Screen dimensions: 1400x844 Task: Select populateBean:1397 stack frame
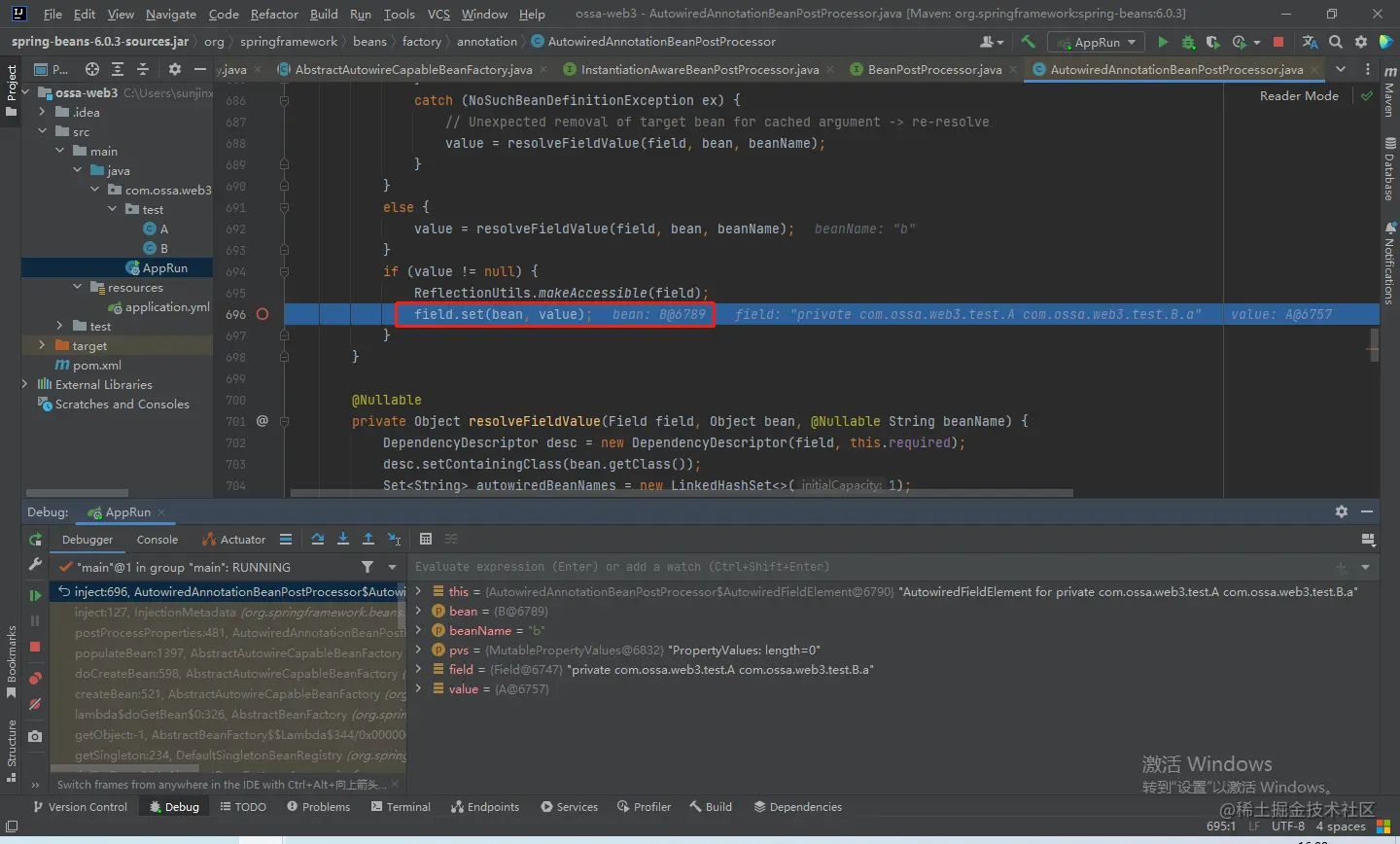pos(238,653)
